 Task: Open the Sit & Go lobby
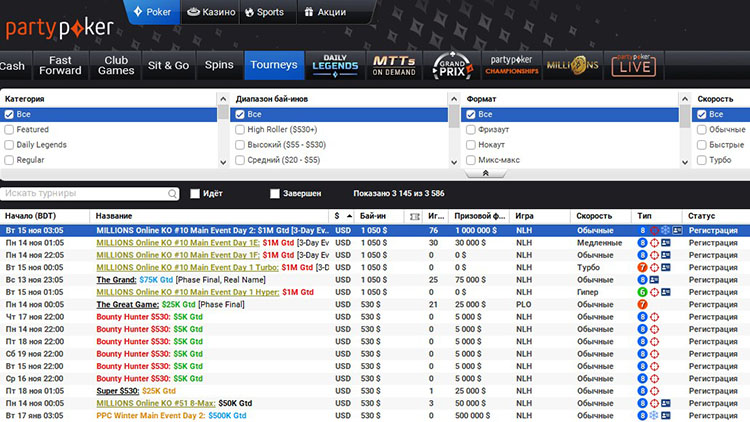168,65
